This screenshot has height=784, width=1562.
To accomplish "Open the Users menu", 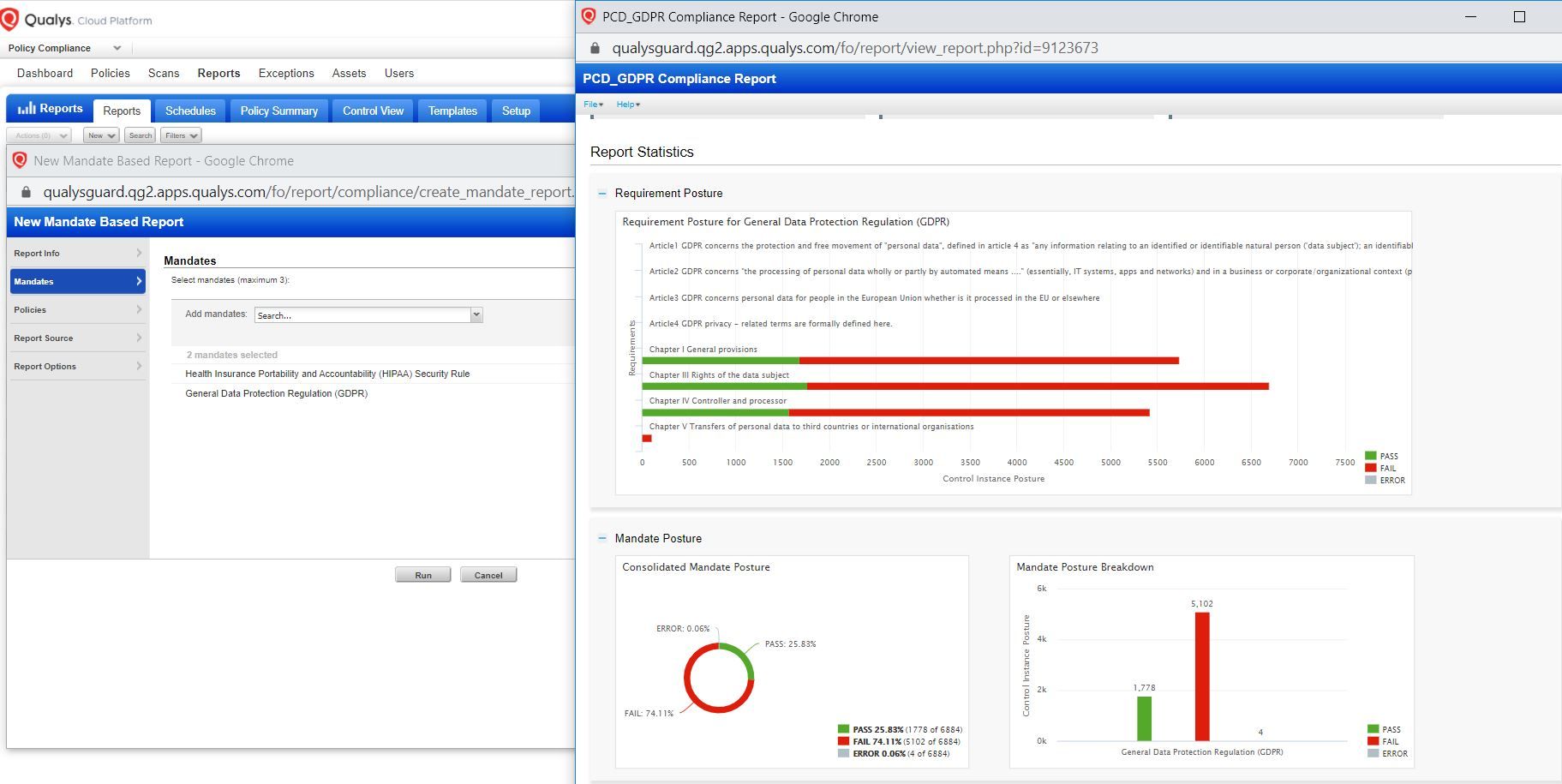I will click(399, 73).
